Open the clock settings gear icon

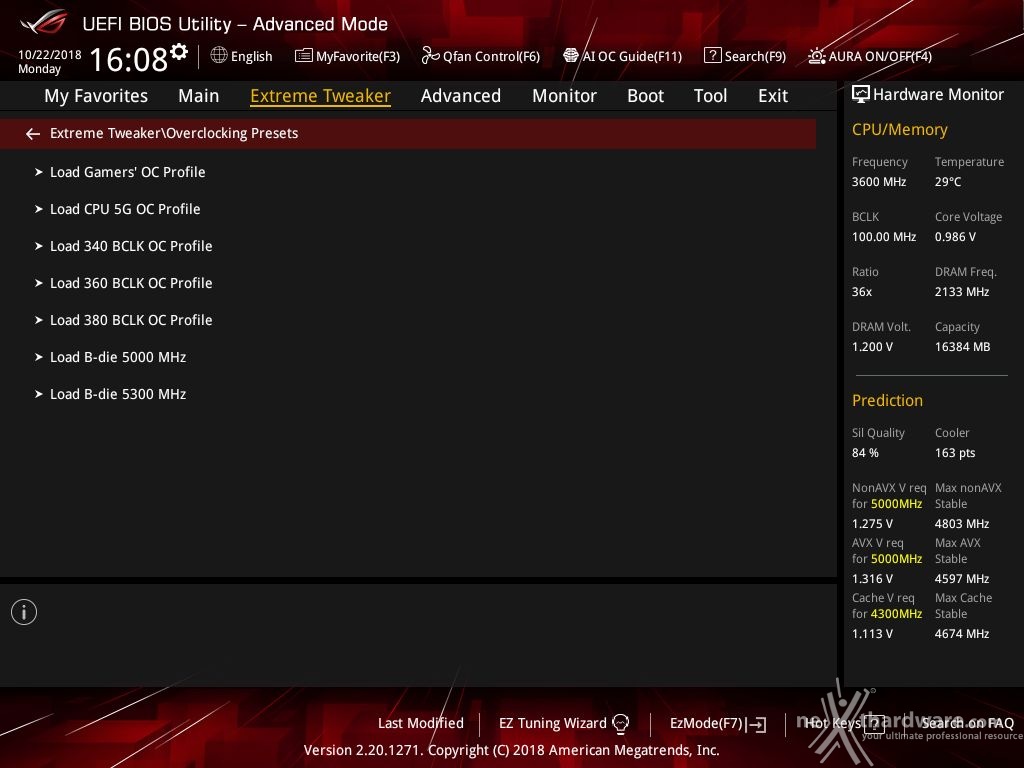179,51
